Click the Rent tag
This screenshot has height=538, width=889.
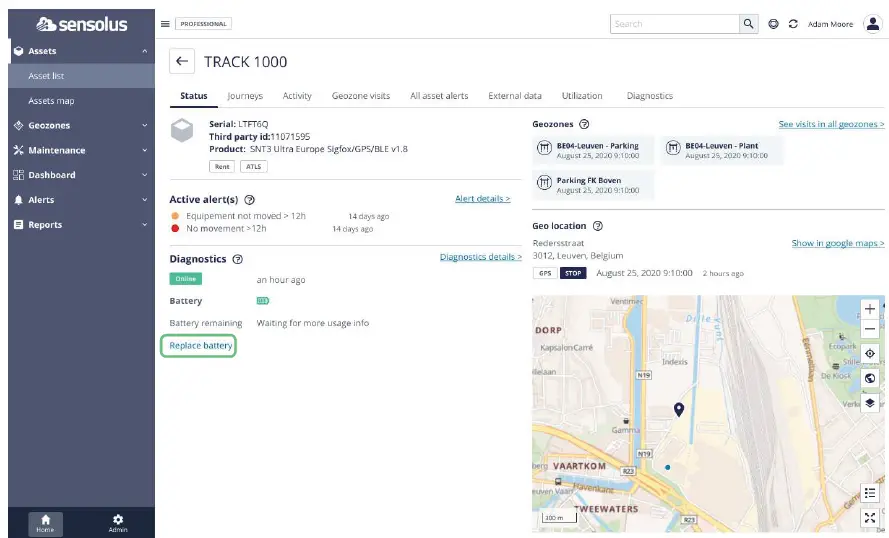[222, 167]
